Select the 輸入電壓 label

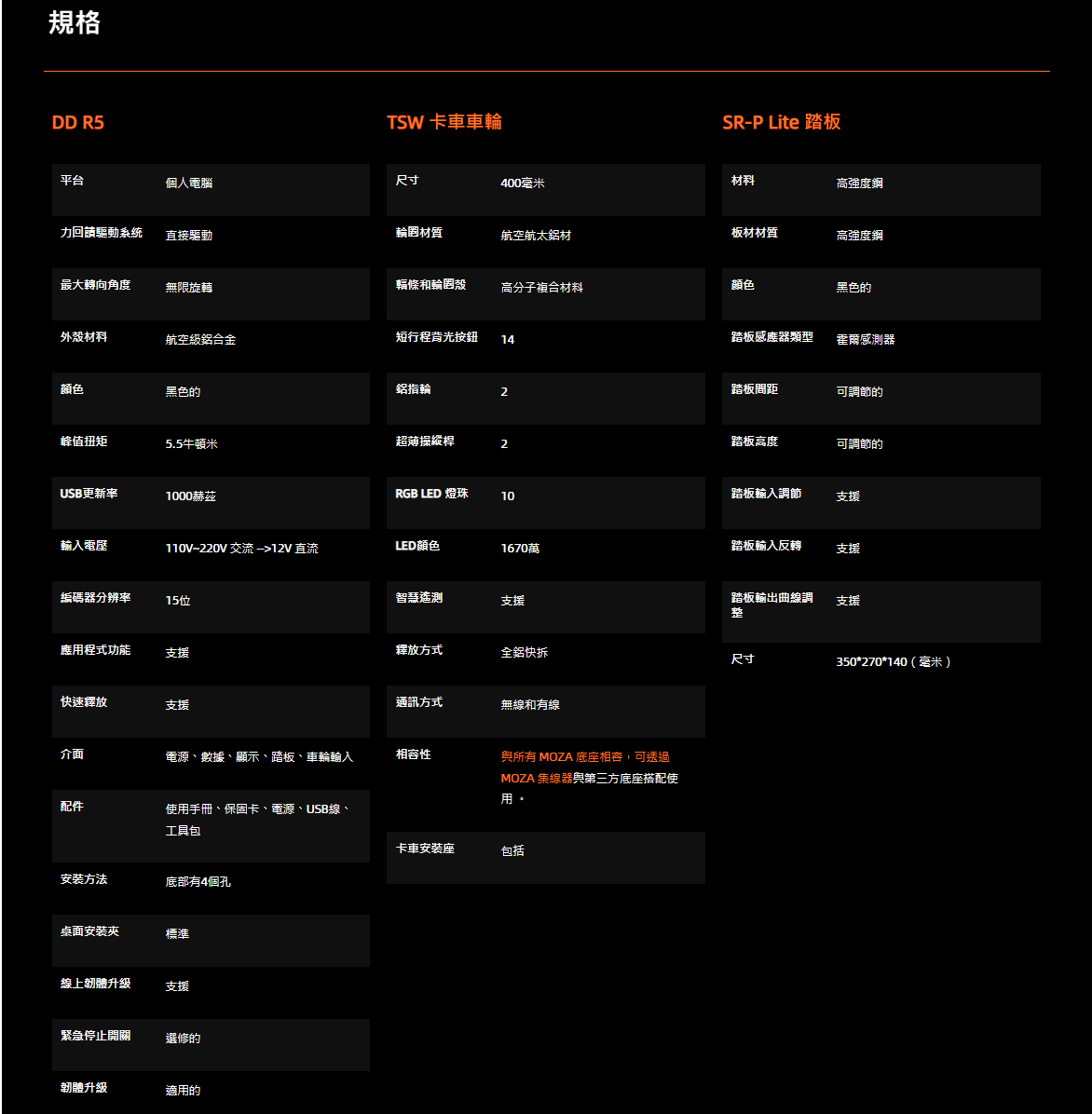point(84,545)
